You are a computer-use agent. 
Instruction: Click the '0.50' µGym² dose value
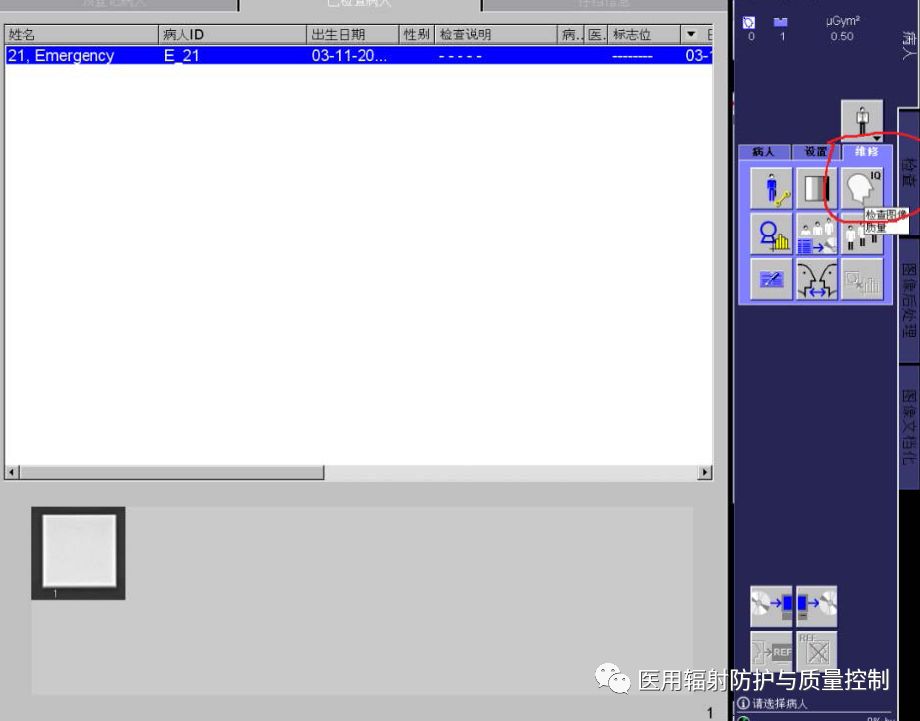click(842, 36)
